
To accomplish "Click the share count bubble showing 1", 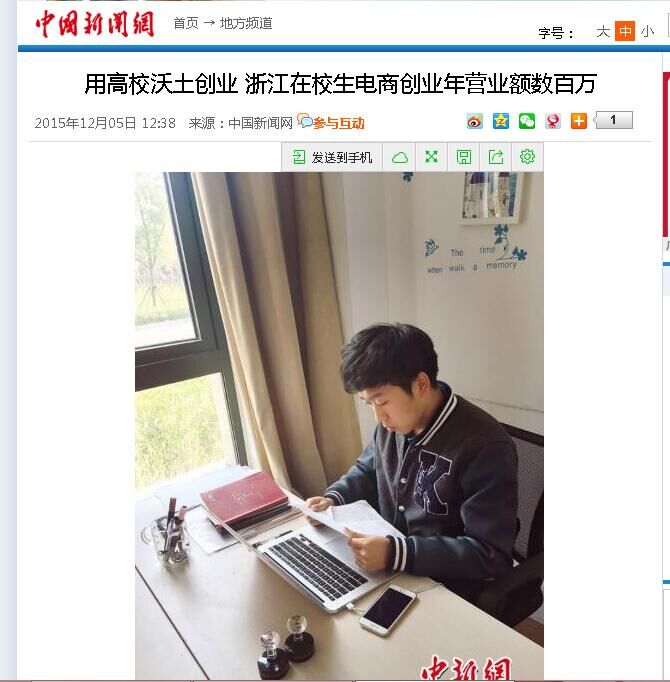I will tap(614, 120).
